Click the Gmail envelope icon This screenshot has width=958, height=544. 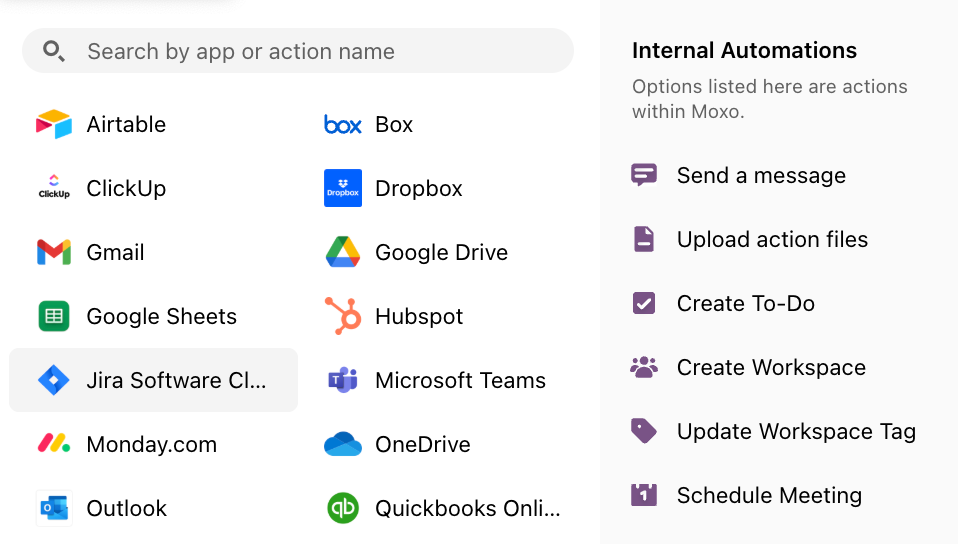pos(54,252)
